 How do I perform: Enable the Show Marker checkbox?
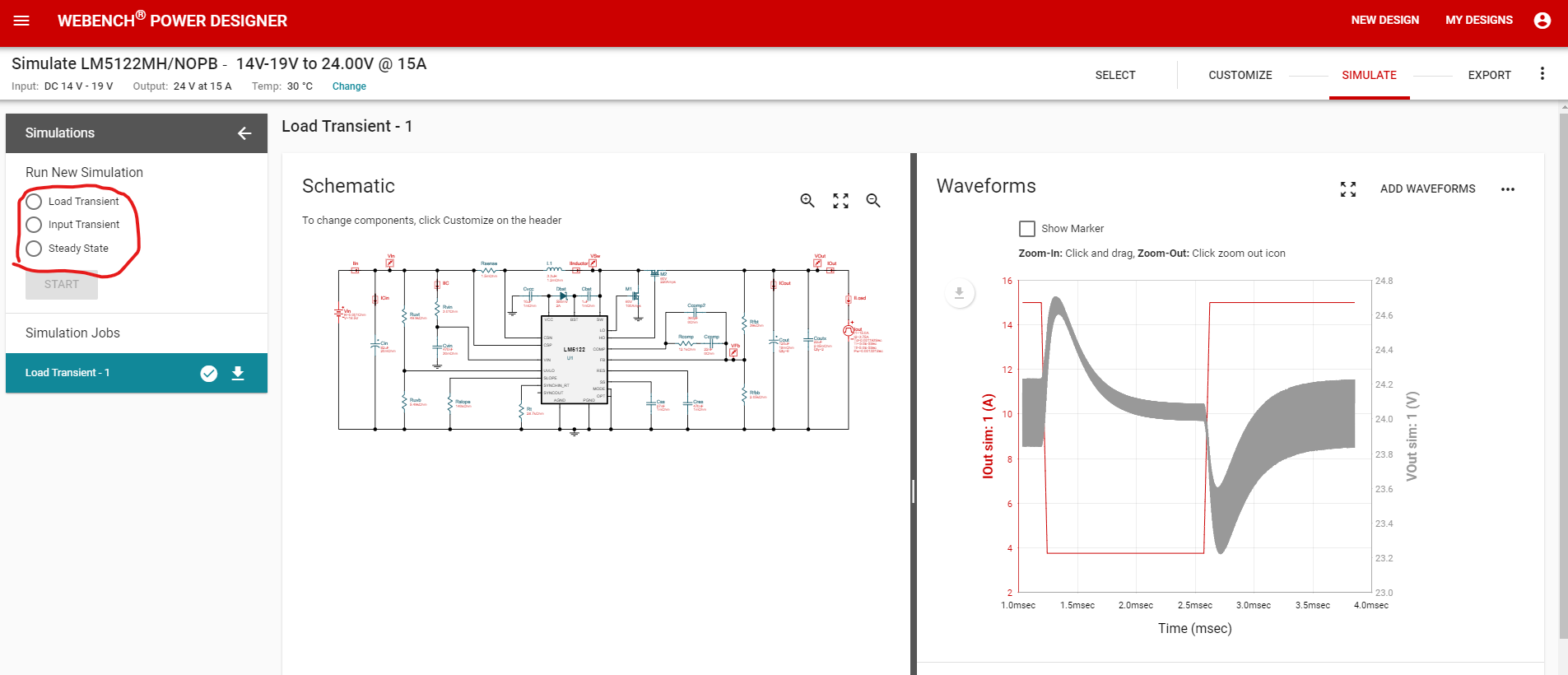pyautogui.click(x=1027, y=229)
